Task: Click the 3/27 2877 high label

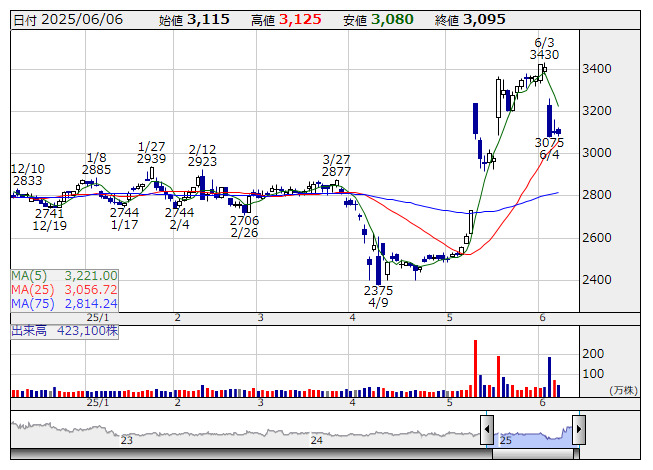Action: point(336,166)
